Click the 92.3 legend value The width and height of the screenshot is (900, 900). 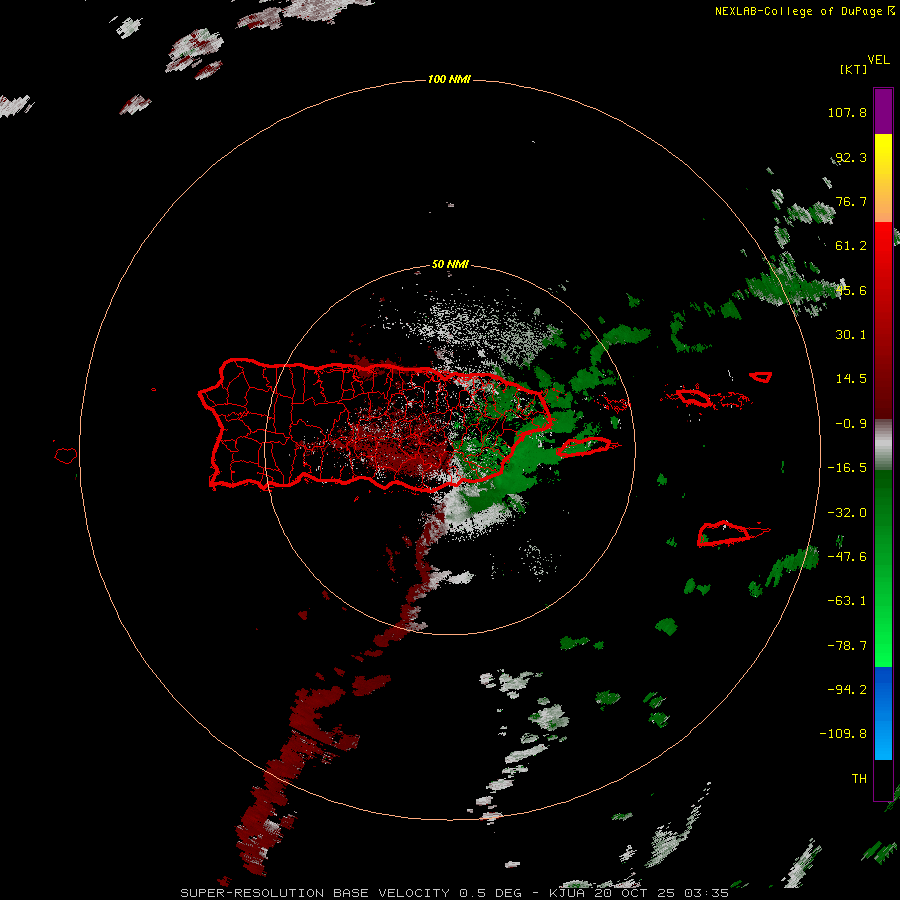[851, 157]
